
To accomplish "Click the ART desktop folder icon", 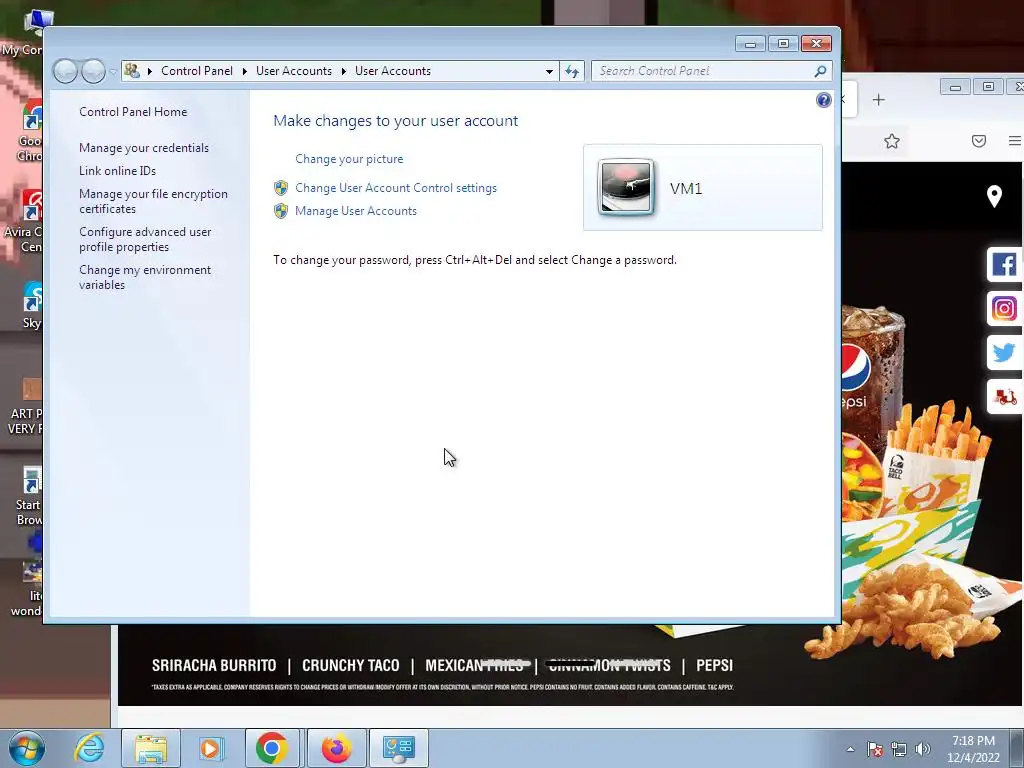I will (x=26, y=405).
